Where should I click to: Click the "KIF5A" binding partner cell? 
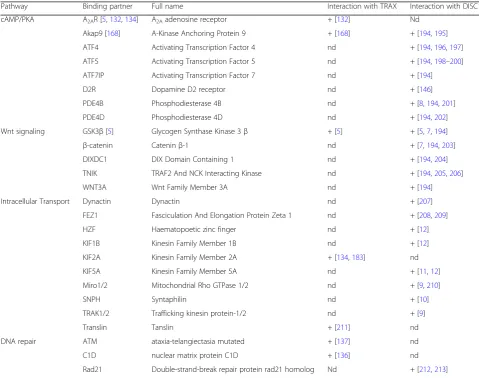[91, 271]
